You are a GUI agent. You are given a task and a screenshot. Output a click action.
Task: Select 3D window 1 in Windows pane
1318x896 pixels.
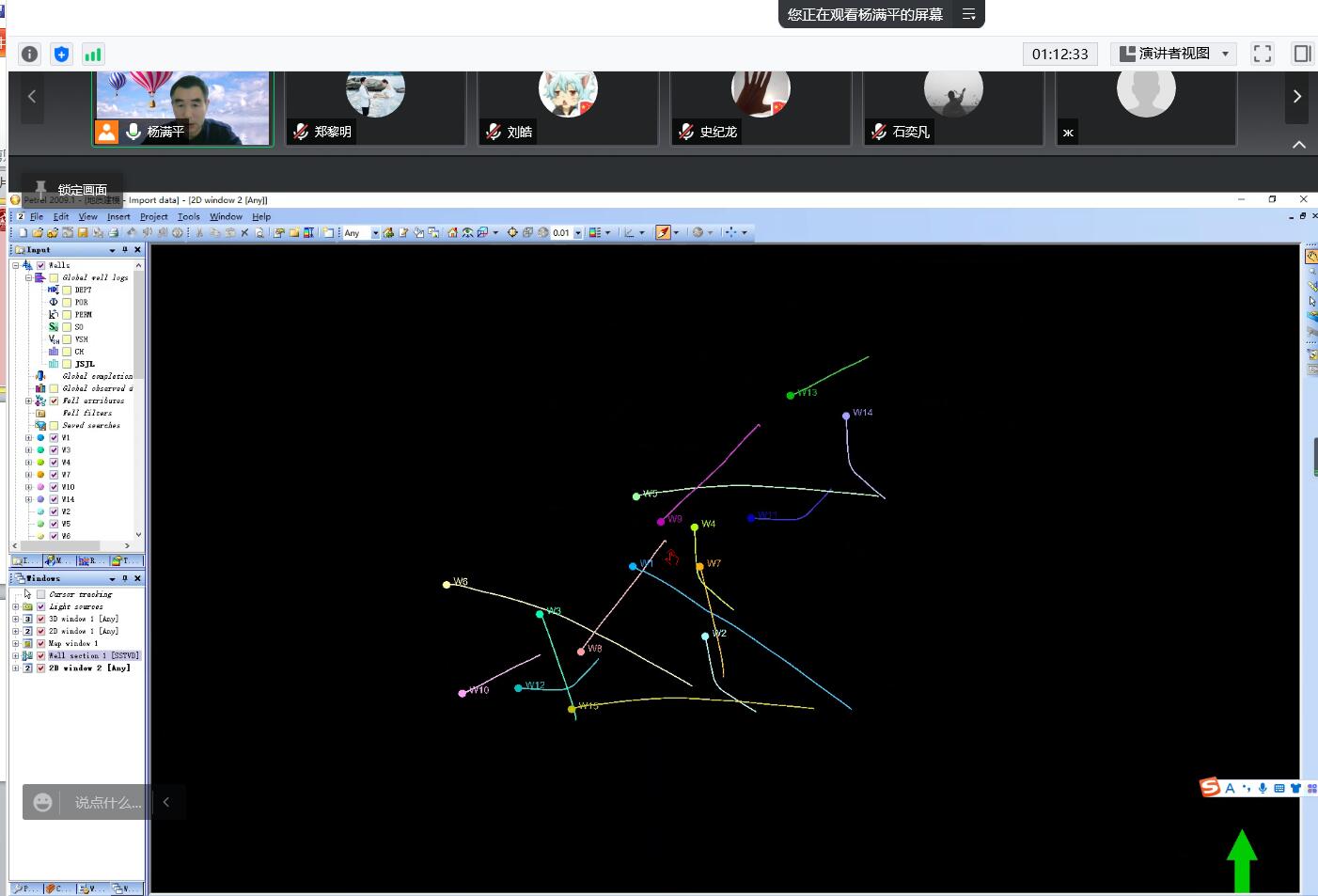point(83,619)
